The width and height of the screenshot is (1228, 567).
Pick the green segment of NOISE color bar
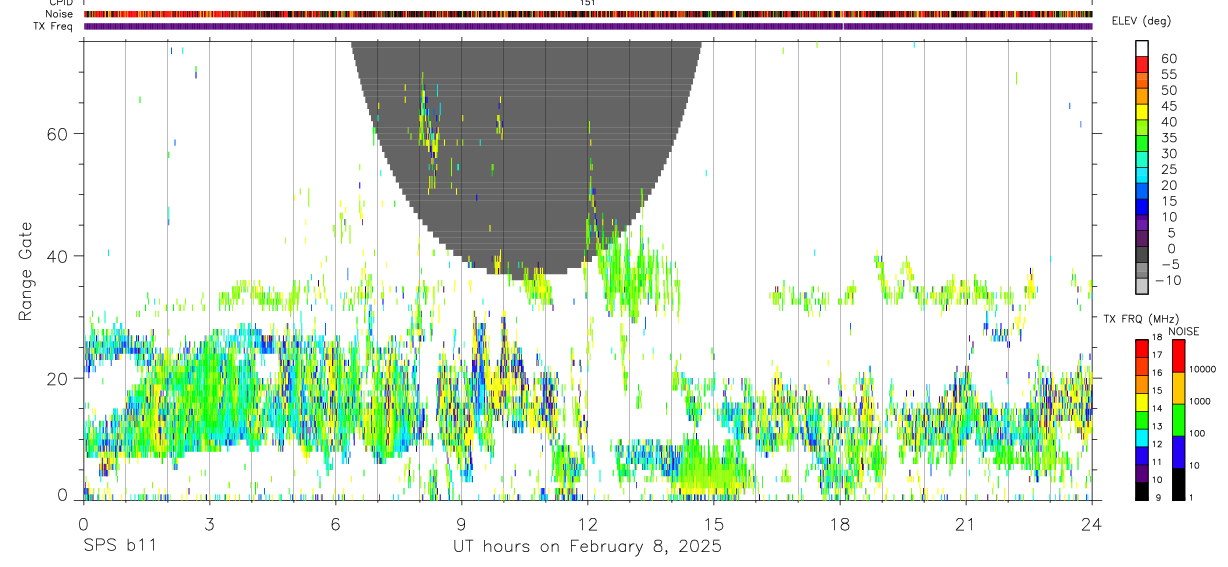coord(1178,420)
